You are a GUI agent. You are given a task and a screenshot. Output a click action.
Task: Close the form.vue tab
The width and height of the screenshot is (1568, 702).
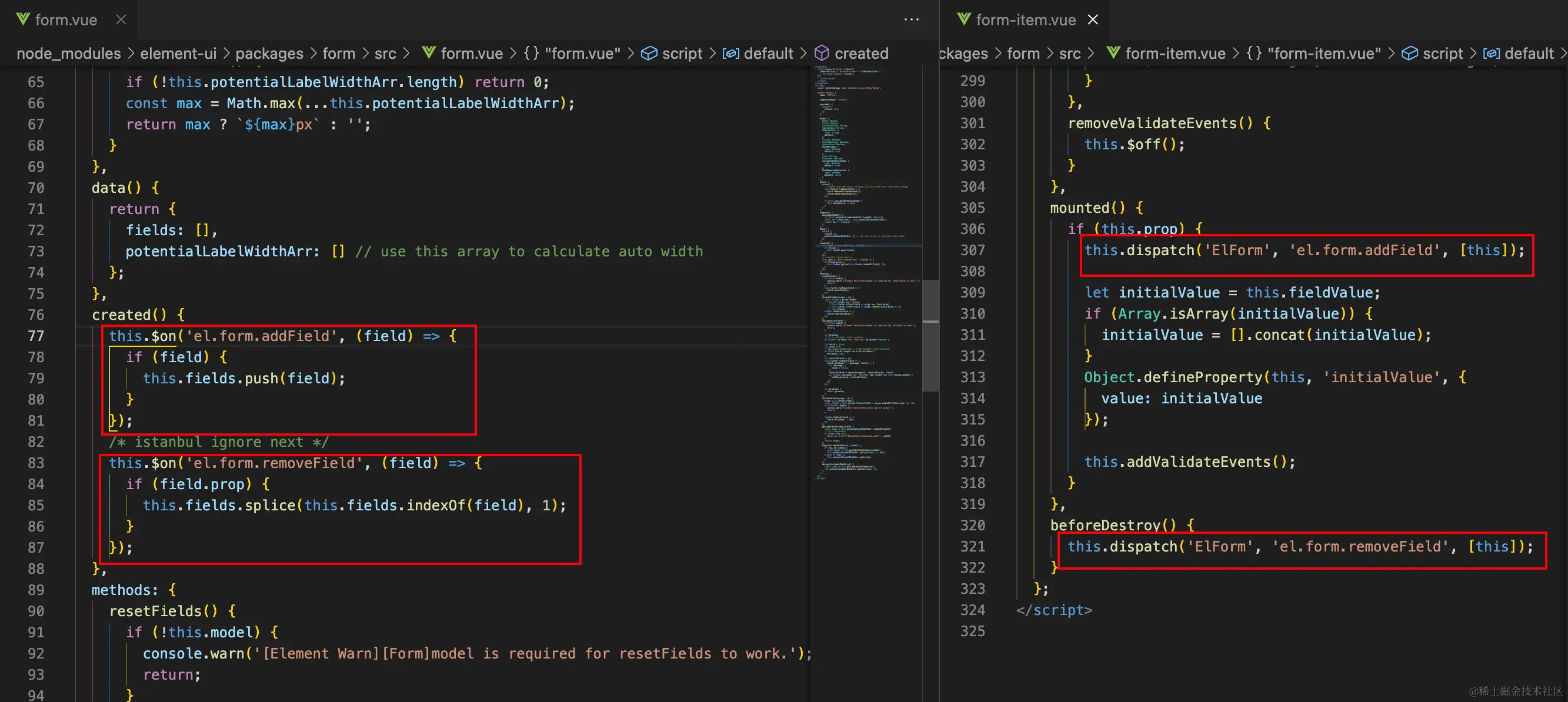[x=121, y=19]
